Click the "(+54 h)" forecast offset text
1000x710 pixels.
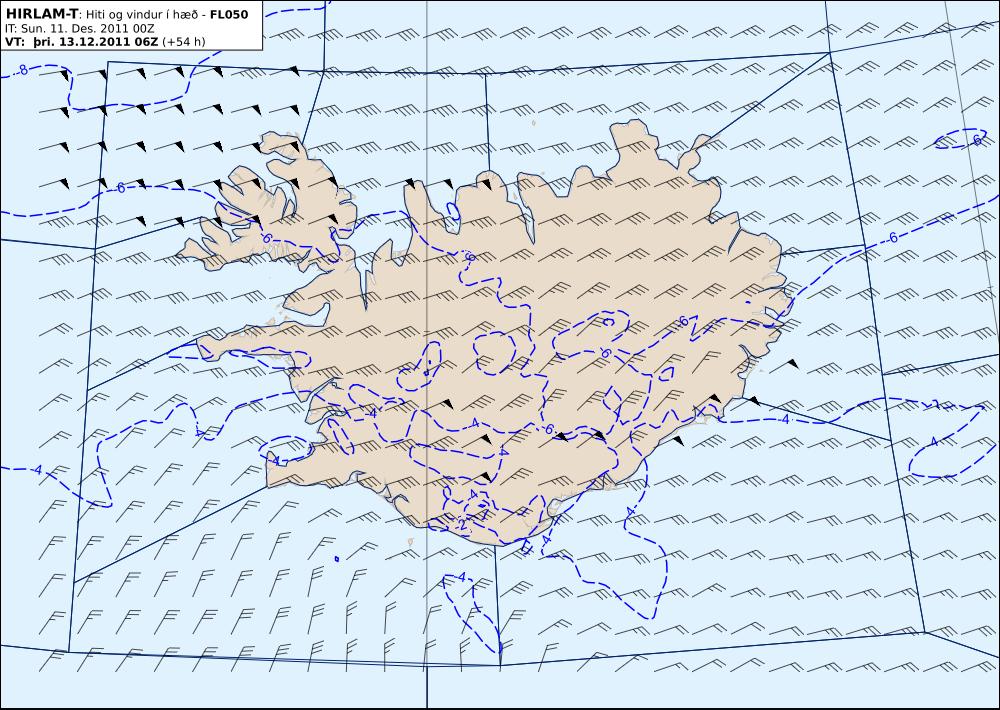point(184,42)
